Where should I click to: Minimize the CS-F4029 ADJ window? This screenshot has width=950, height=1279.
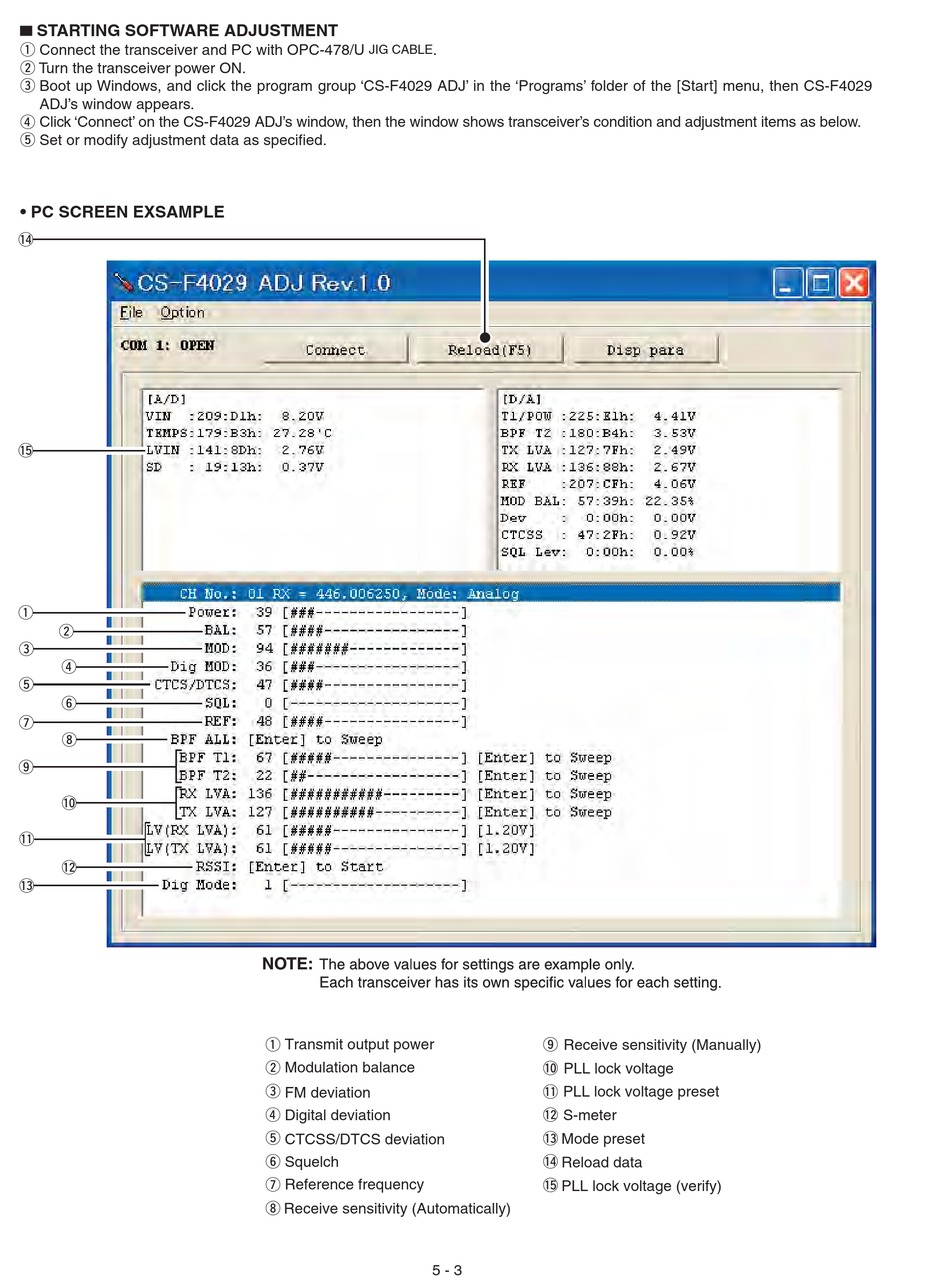(788, 283)
